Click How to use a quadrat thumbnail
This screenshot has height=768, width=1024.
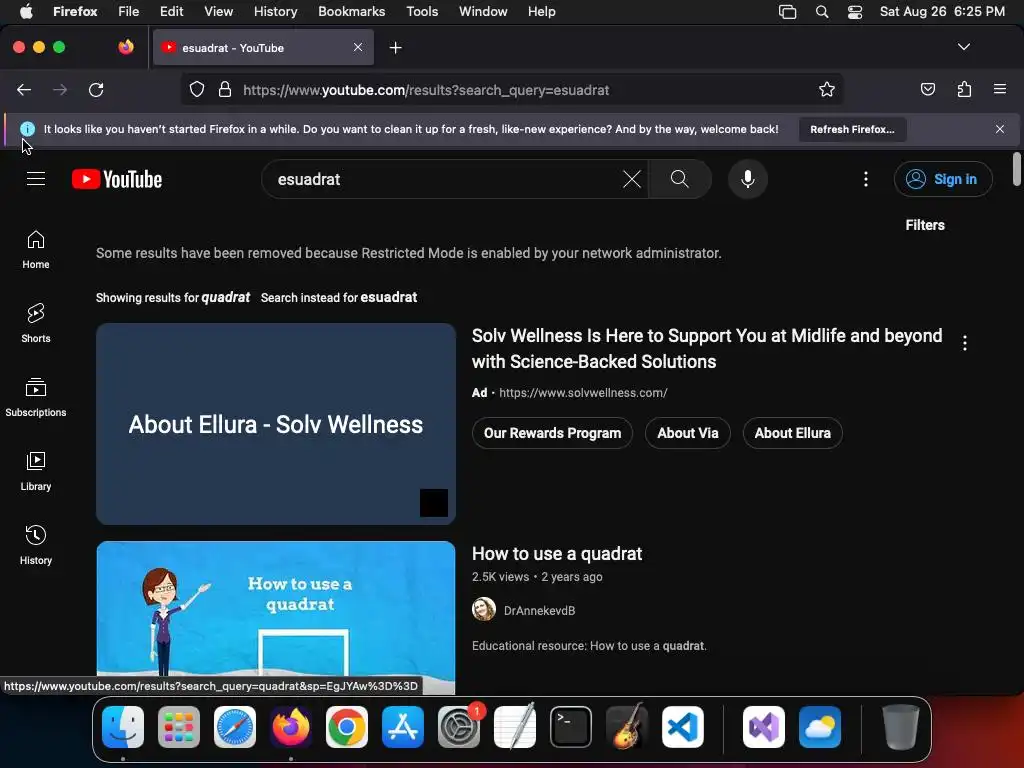pos(276,617)
